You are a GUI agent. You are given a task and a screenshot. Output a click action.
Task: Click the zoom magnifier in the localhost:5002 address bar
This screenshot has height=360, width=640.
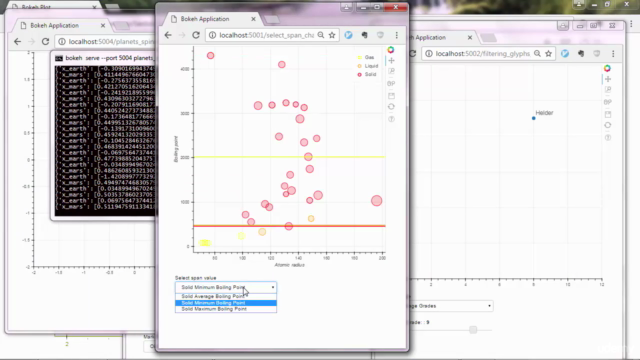click(537, 53)
